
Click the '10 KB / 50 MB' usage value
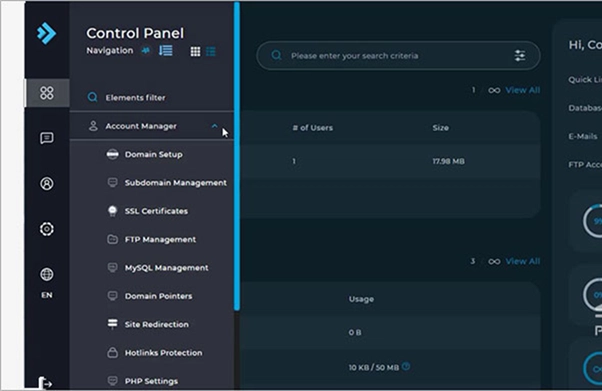pyautogui.click(x=374, y=368)
